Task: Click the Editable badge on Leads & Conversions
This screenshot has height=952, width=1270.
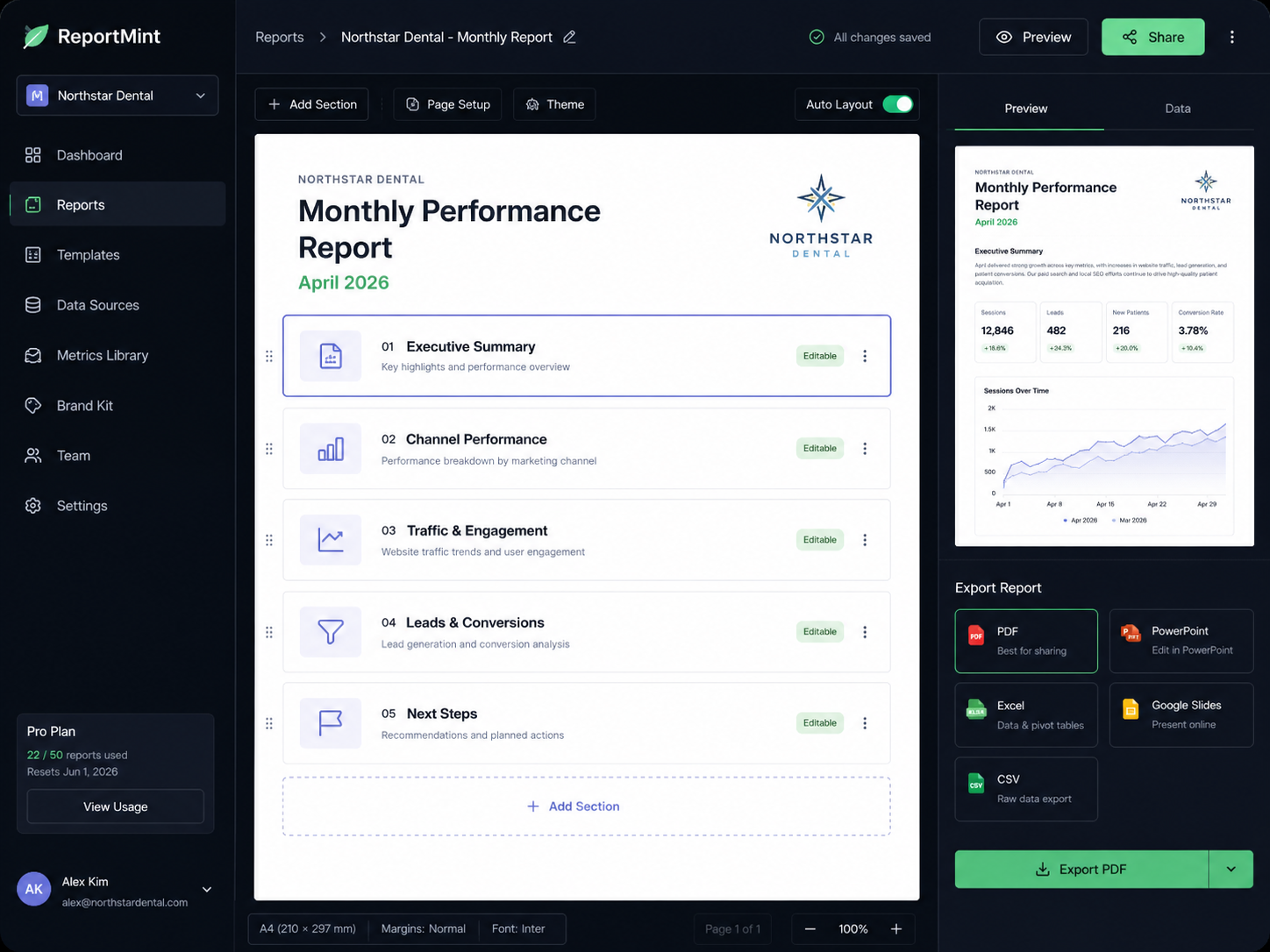Action: [820, 631]
